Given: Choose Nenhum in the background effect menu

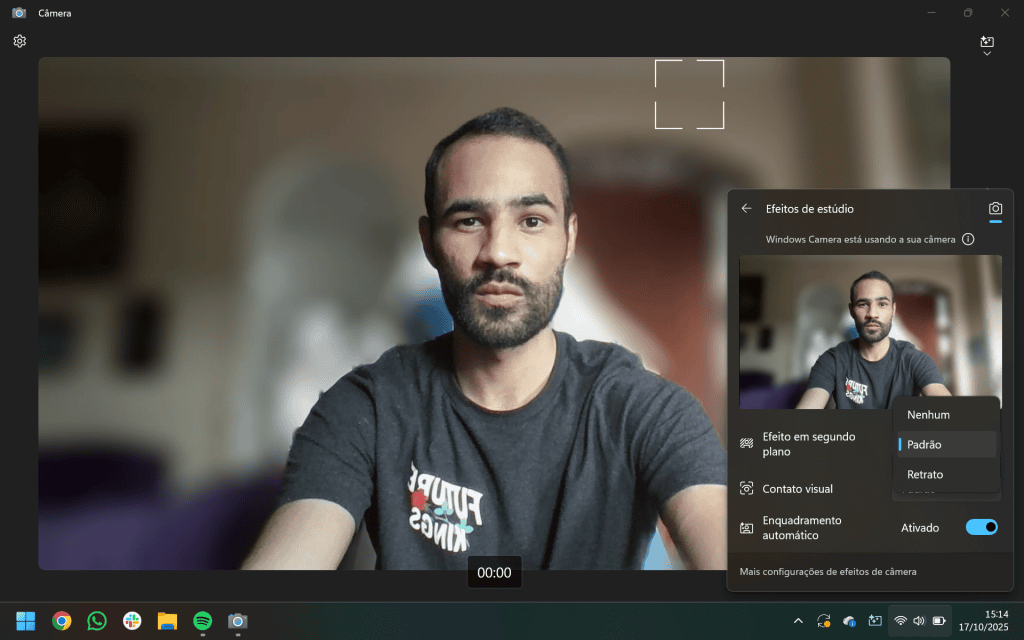Looking at the screenshot, I should tap(928, 414).
